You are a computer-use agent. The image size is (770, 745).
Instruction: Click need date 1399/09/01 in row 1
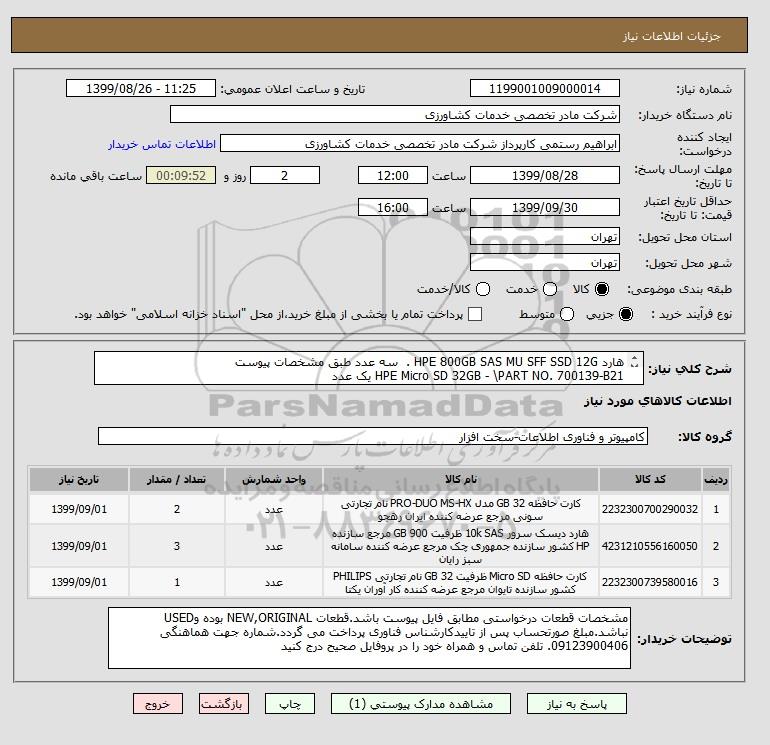[x=79, y=509]
